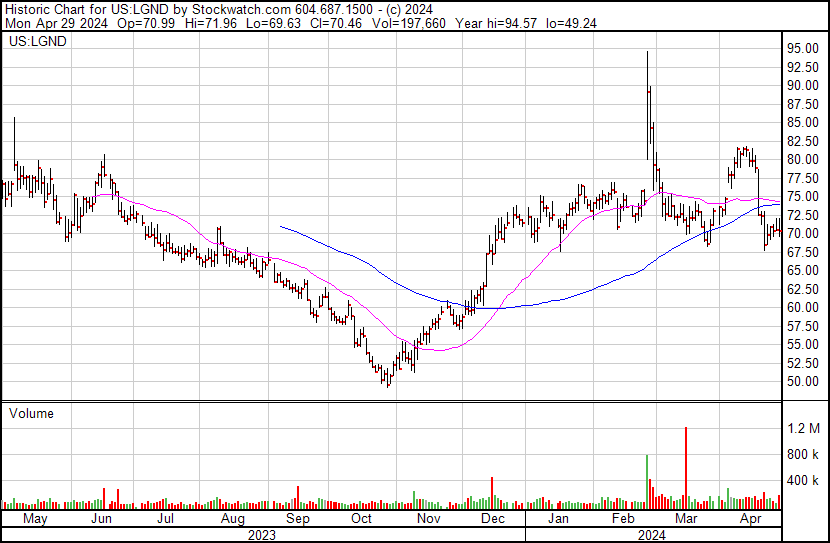The width and height of the screenshot is (830, 543).
Task: Click the Dec month label on time axis
Action: point(493,519)
